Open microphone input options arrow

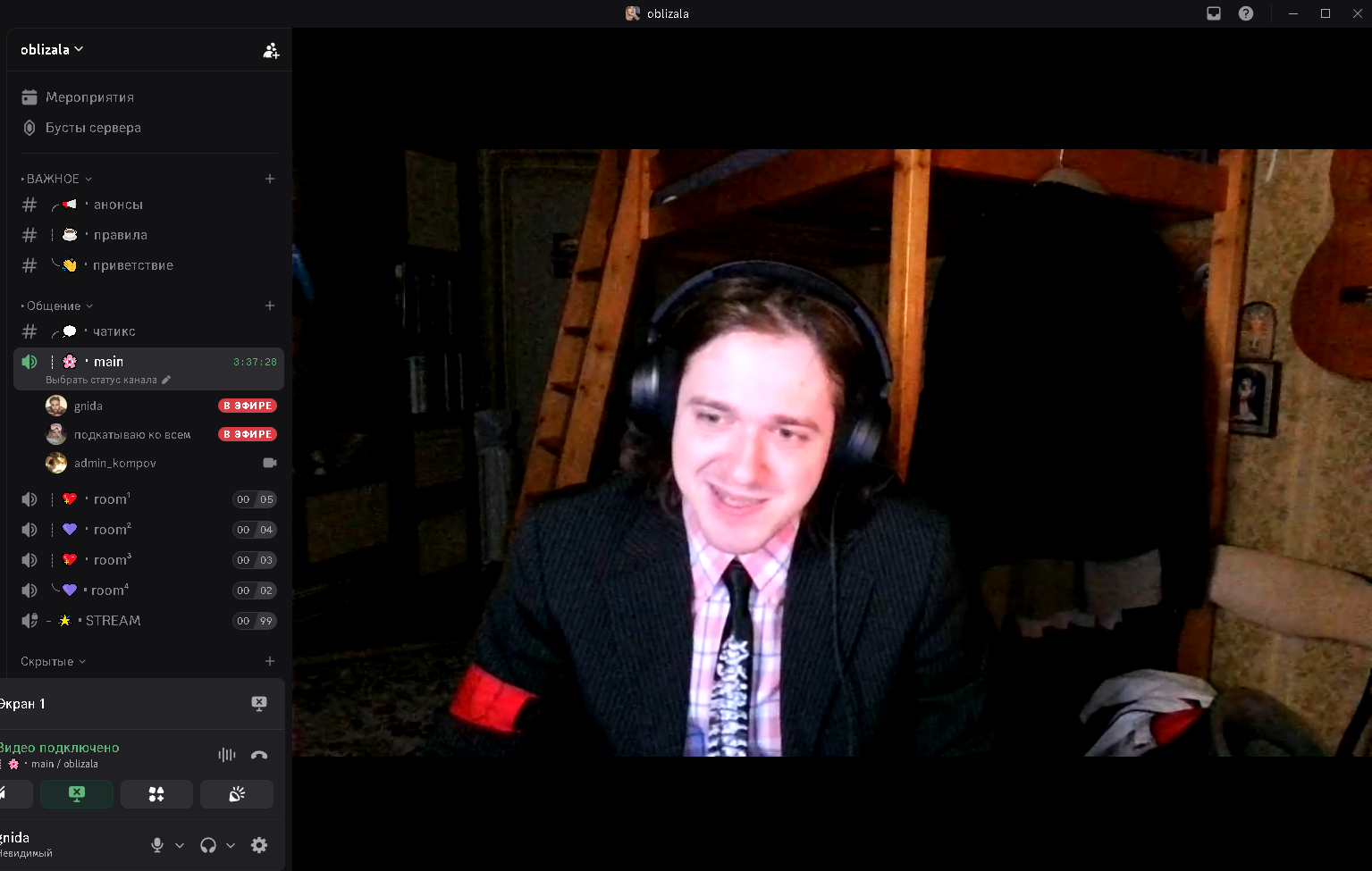(x=180, y=845)
